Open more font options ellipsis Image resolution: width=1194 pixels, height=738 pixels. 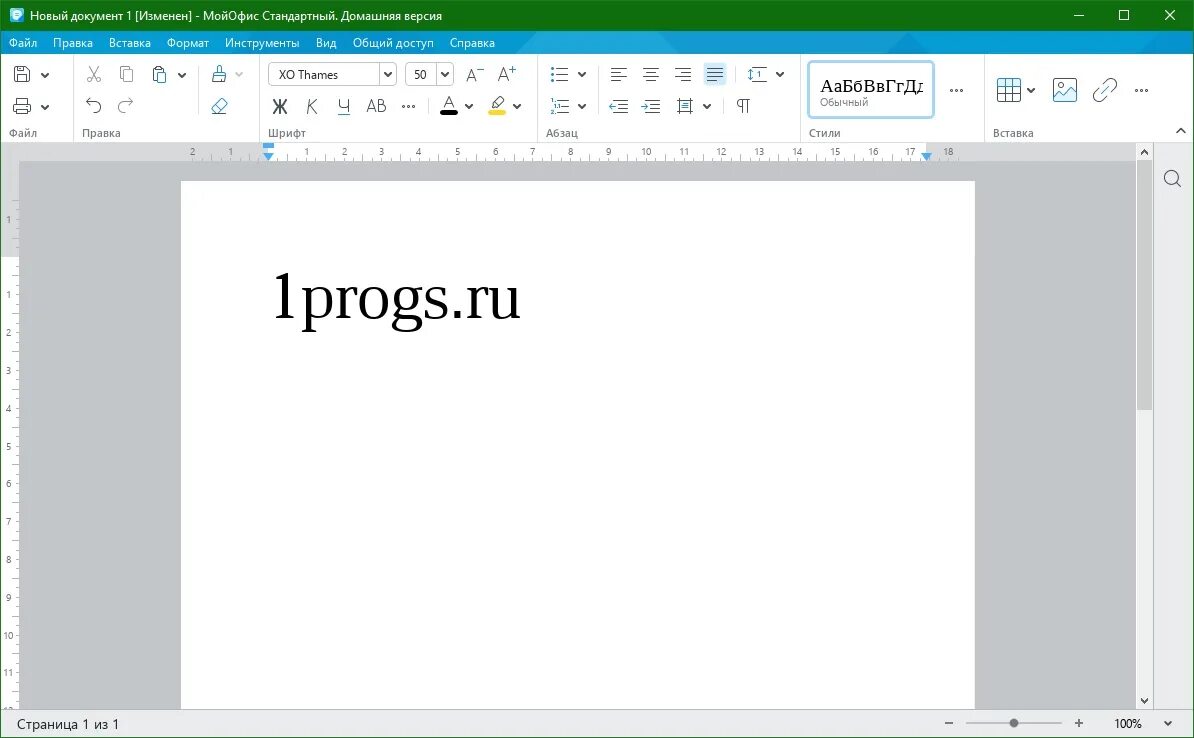pos(408,106)
